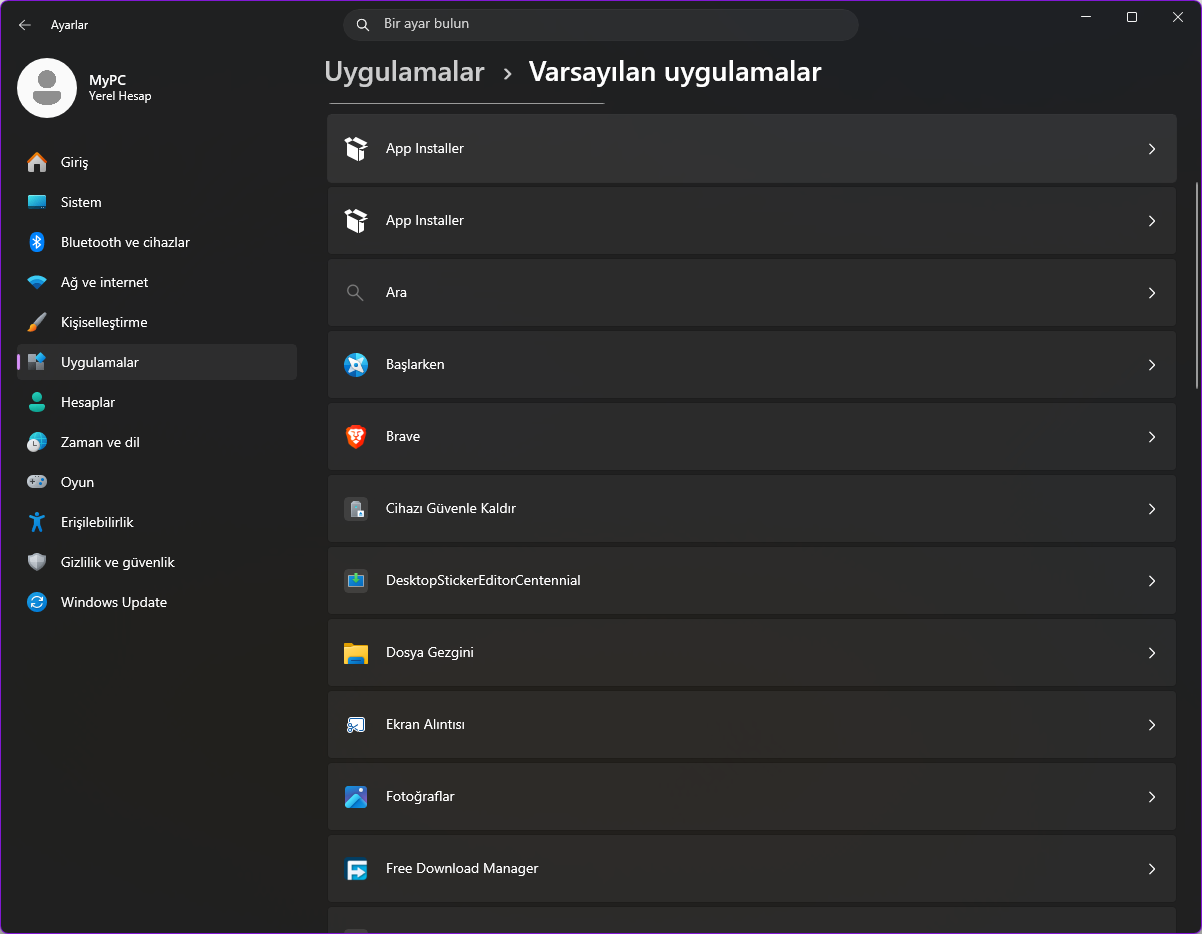
Task: Click the Ekran Alıntısı snipping icon
Action: point(356,724)
